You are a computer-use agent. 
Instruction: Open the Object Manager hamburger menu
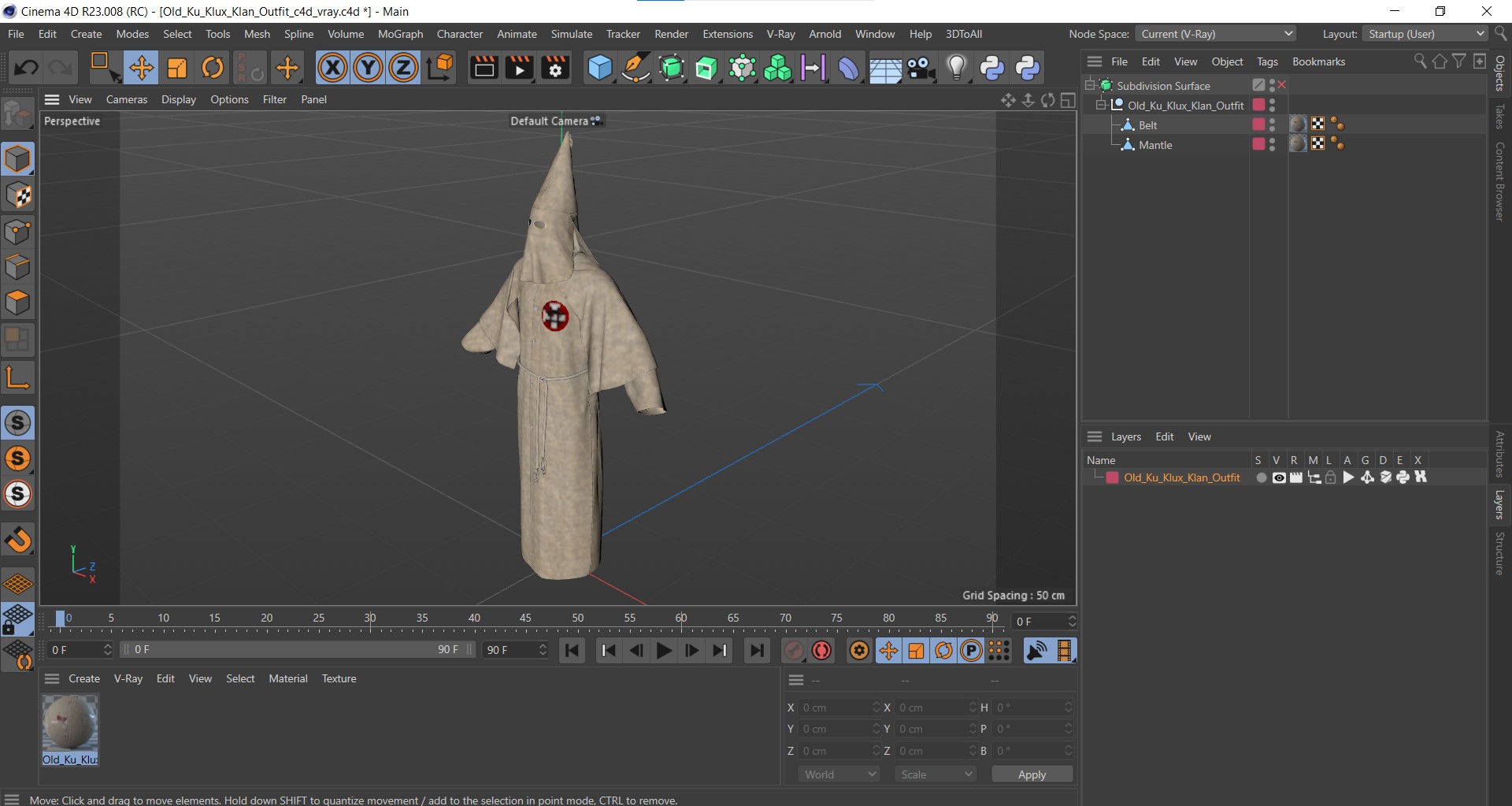click(x=1095, y=61)
